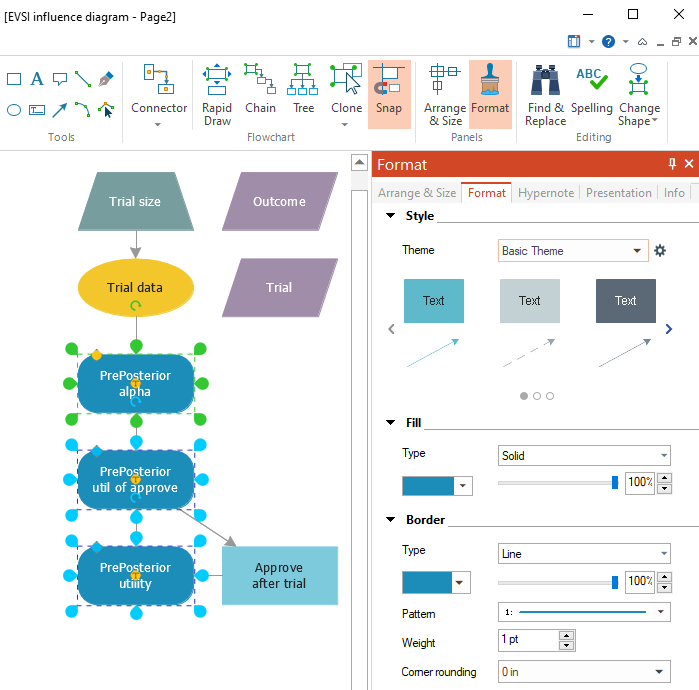Select the Line tool
The width and height of the screenshot is (699, 690).
pos(83,79)
